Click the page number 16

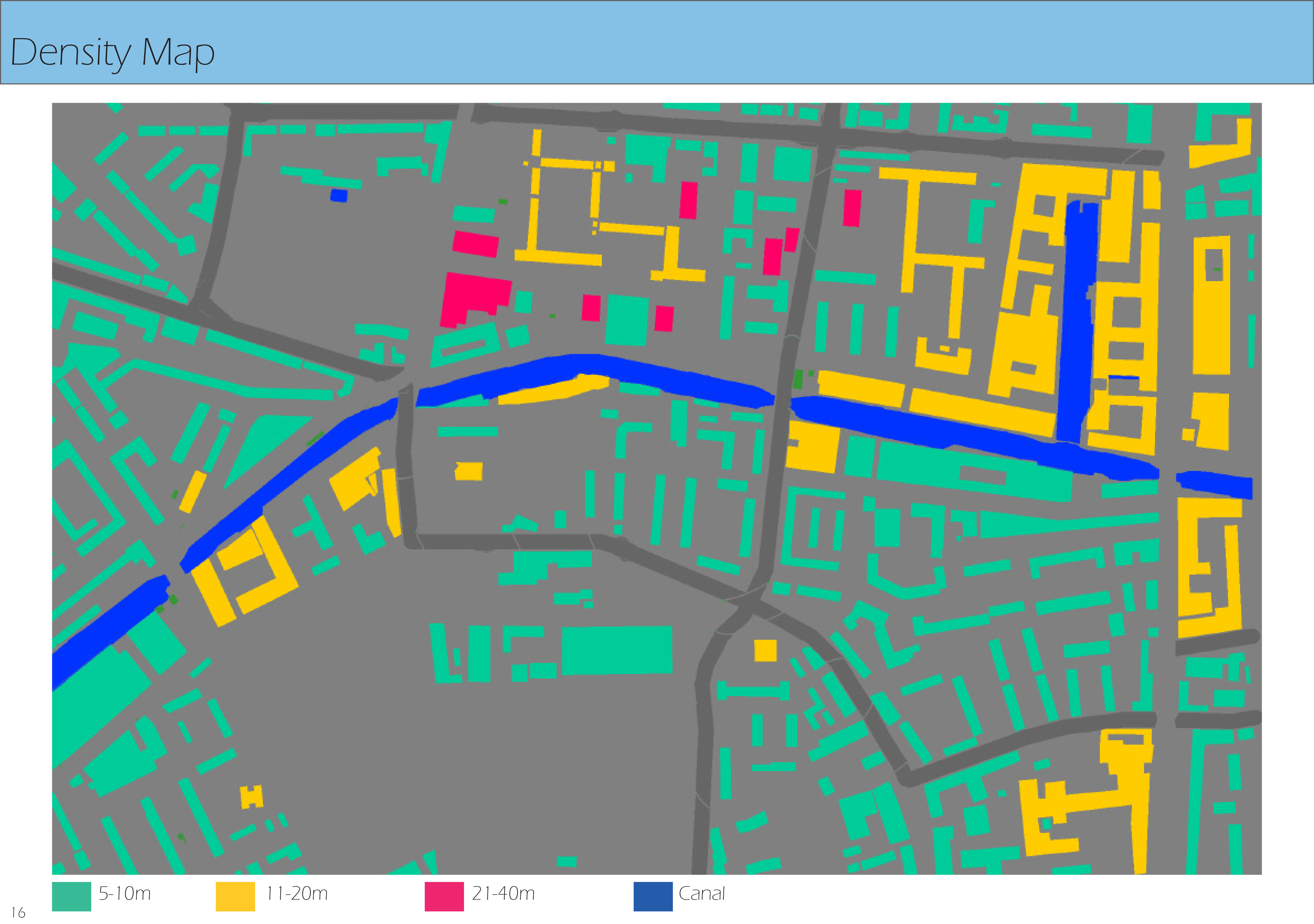[18, 912]
